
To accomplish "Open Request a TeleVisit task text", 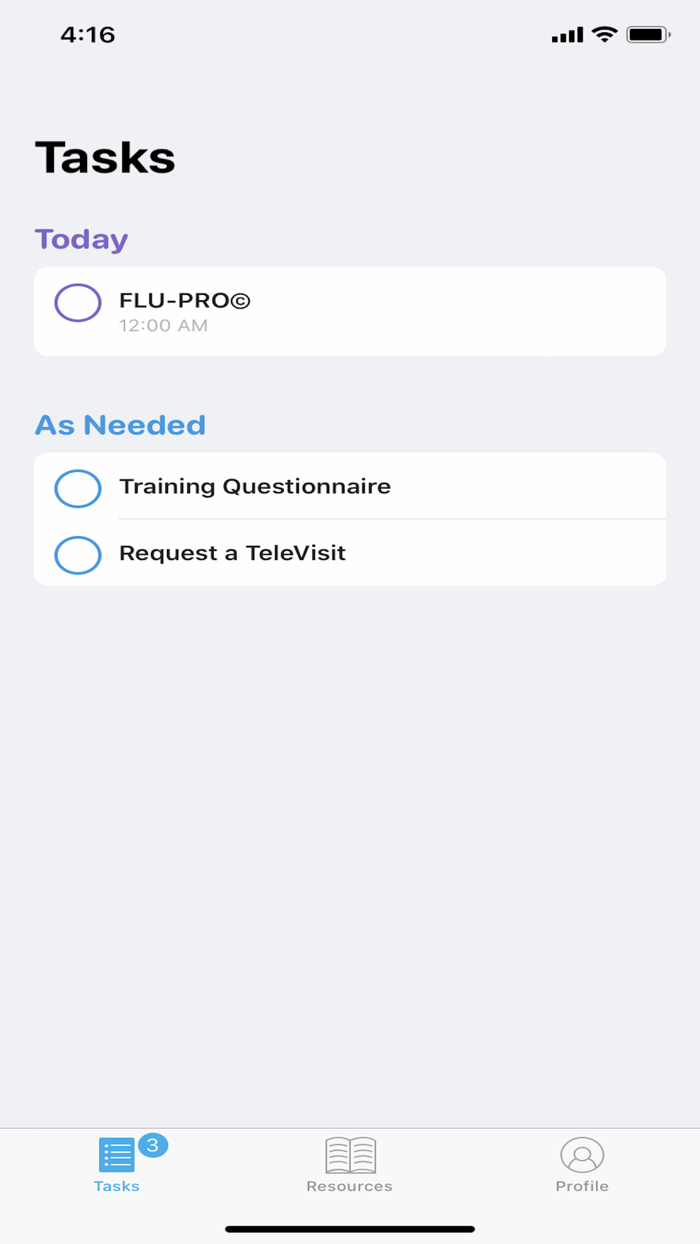I will [232, 553].
